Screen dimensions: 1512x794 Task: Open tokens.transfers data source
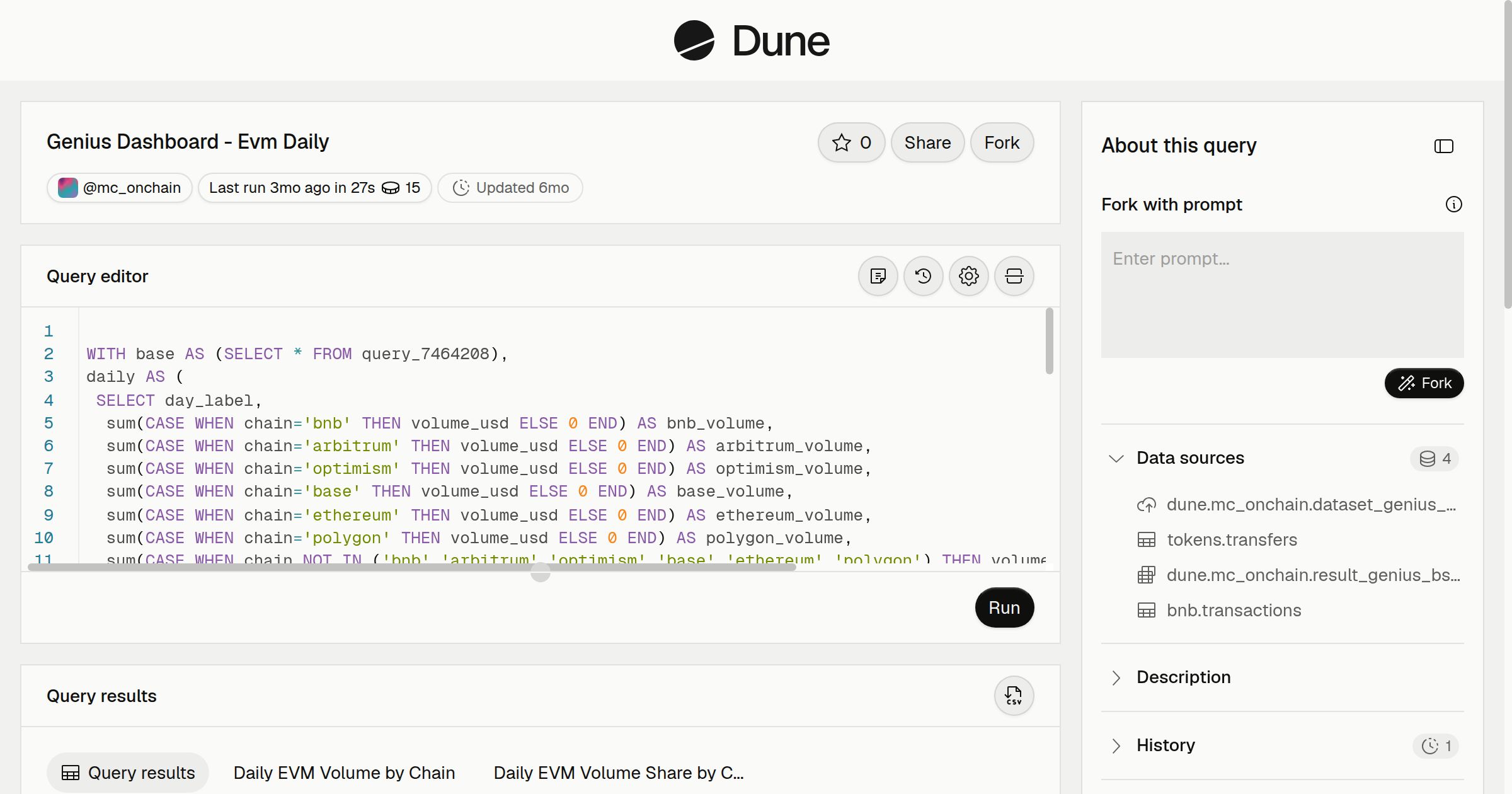click(1217, 540)
